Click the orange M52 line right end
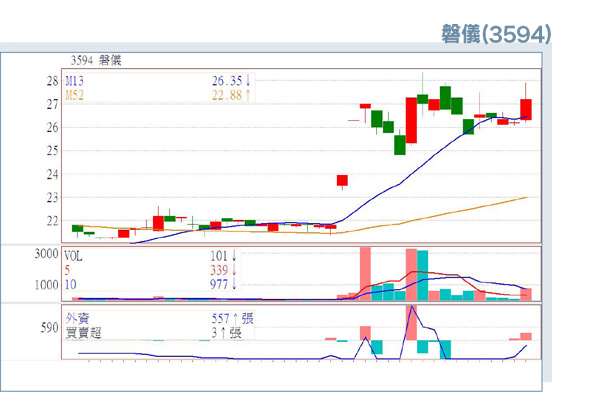The image size is (600, 415). (526, 198)
